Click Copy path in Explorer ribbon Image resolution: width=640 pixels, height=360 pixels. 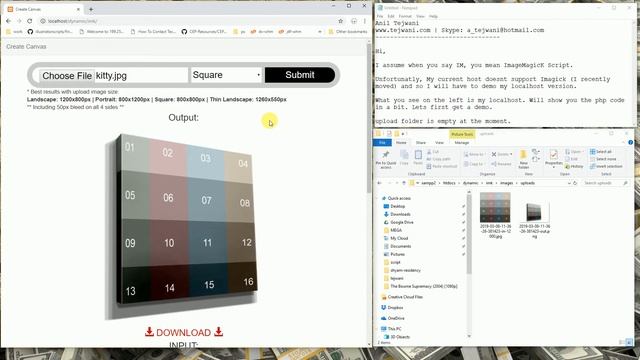coord(438,159)
